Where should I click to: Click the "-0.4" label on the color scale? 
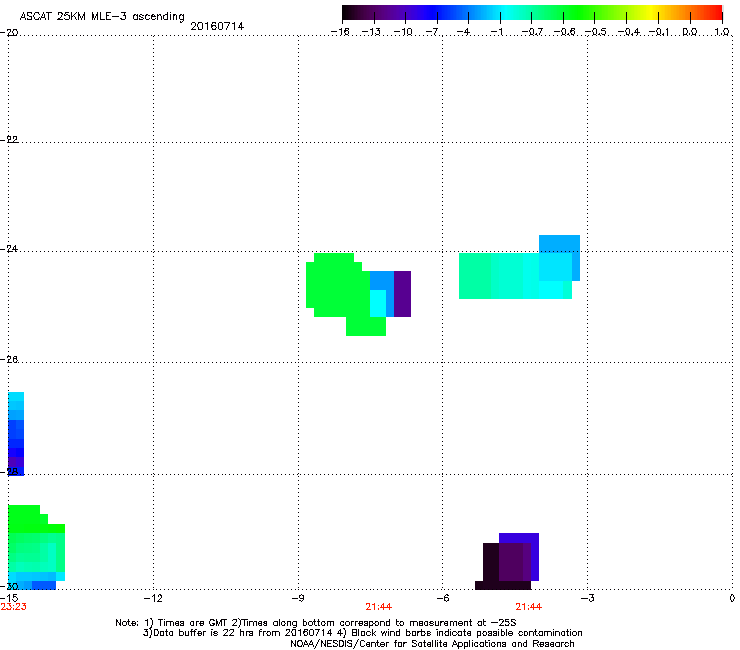629,32
